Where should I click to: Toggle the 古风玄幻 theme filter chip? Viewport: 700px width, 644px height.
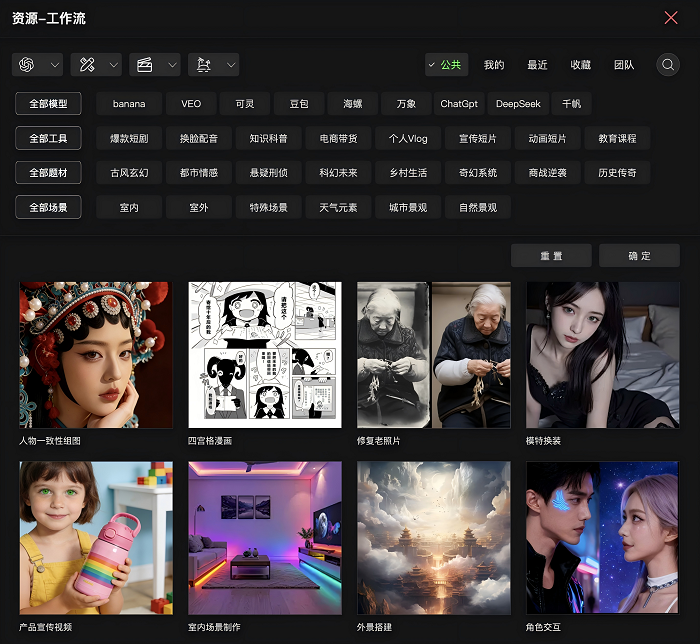coord(129,173)
